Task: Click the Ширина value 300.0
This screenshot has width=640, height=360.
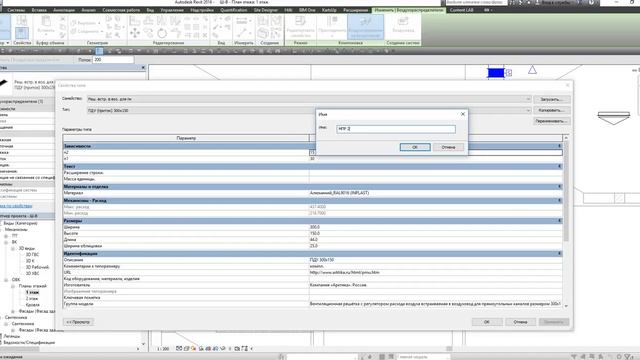Action: (436, 227)
